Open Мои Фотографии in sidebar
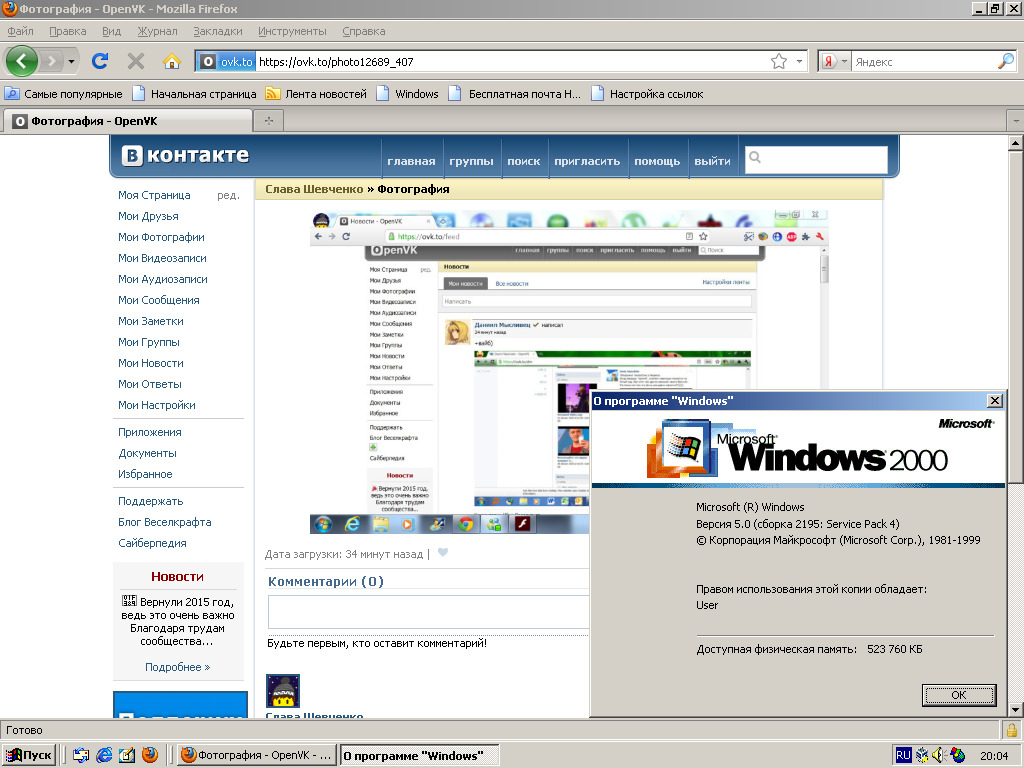The width and height of the screenshot is (1024, 768). click(x=161, y=236)
